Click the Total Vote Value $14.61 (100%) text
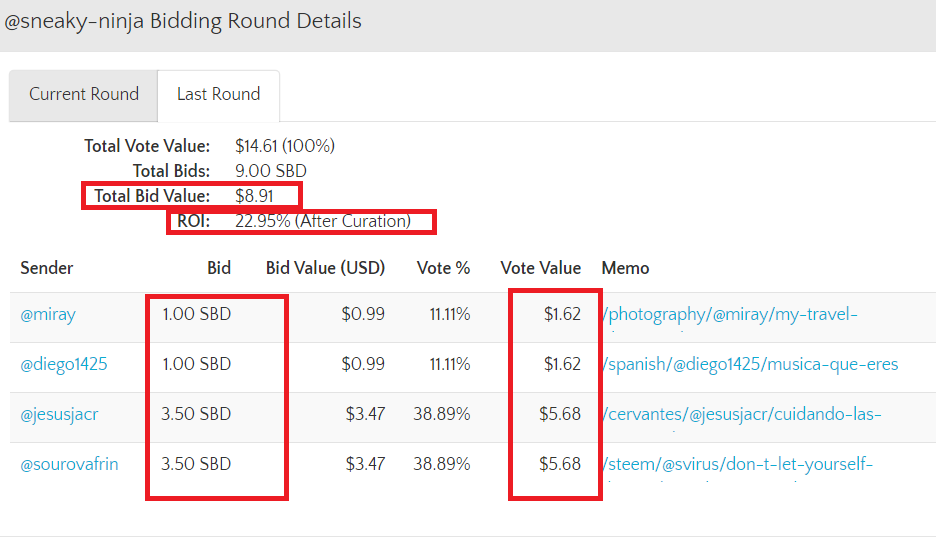 pyautogui.click(x=285, y=146)
